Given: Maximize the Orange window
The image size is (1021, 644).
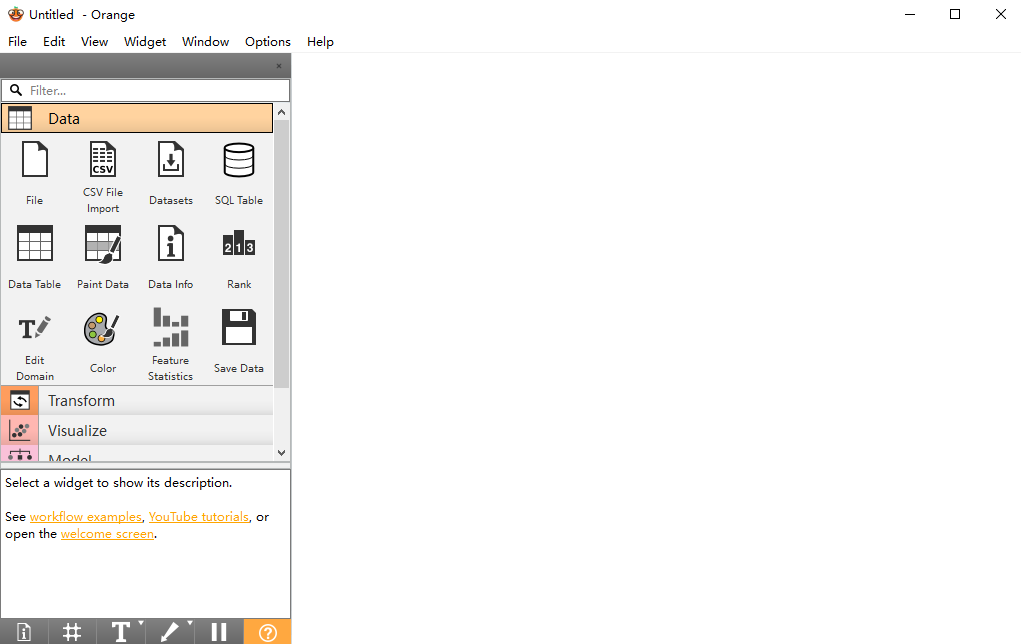Looking at the screenshot, I should point(955,14).
